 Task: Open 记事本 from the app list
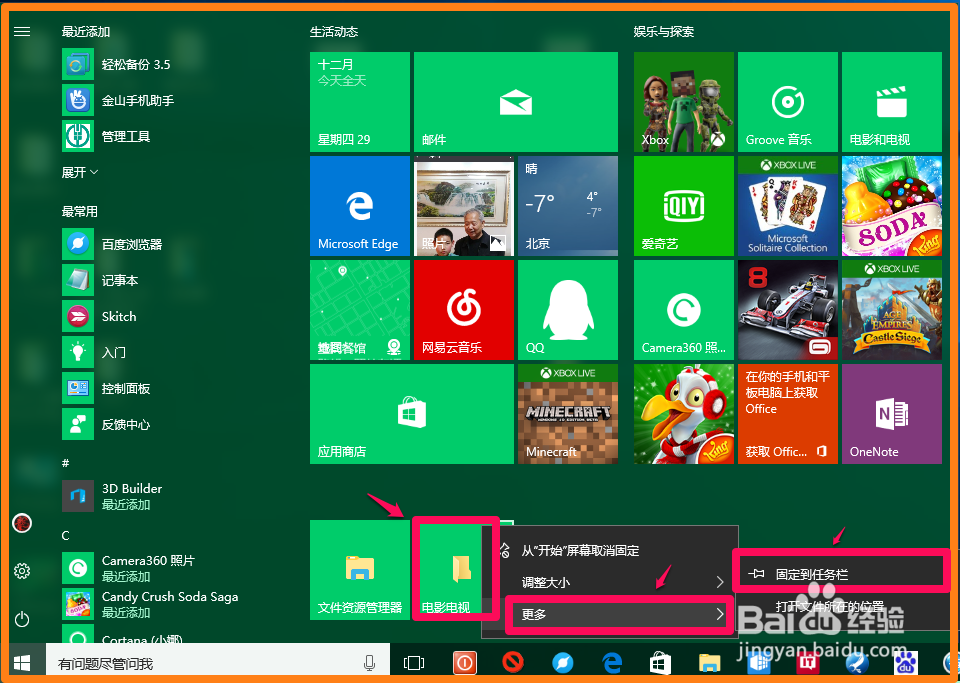coord(100,280)
